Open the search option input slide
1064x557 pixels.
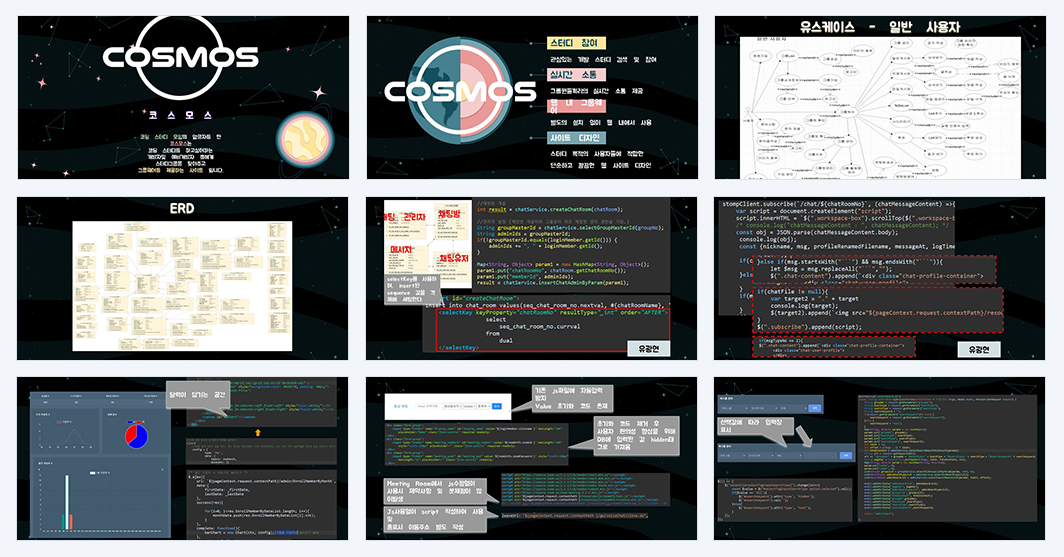(879, 459)
